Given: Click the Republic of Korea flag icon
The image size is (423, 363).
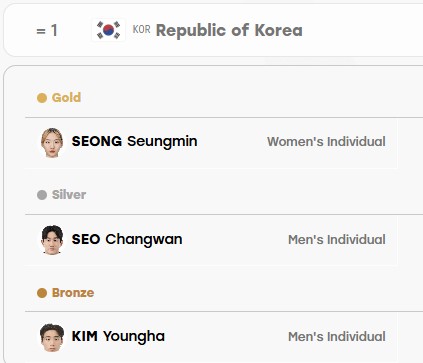Looking at the screenshot, I should [108, 30].
